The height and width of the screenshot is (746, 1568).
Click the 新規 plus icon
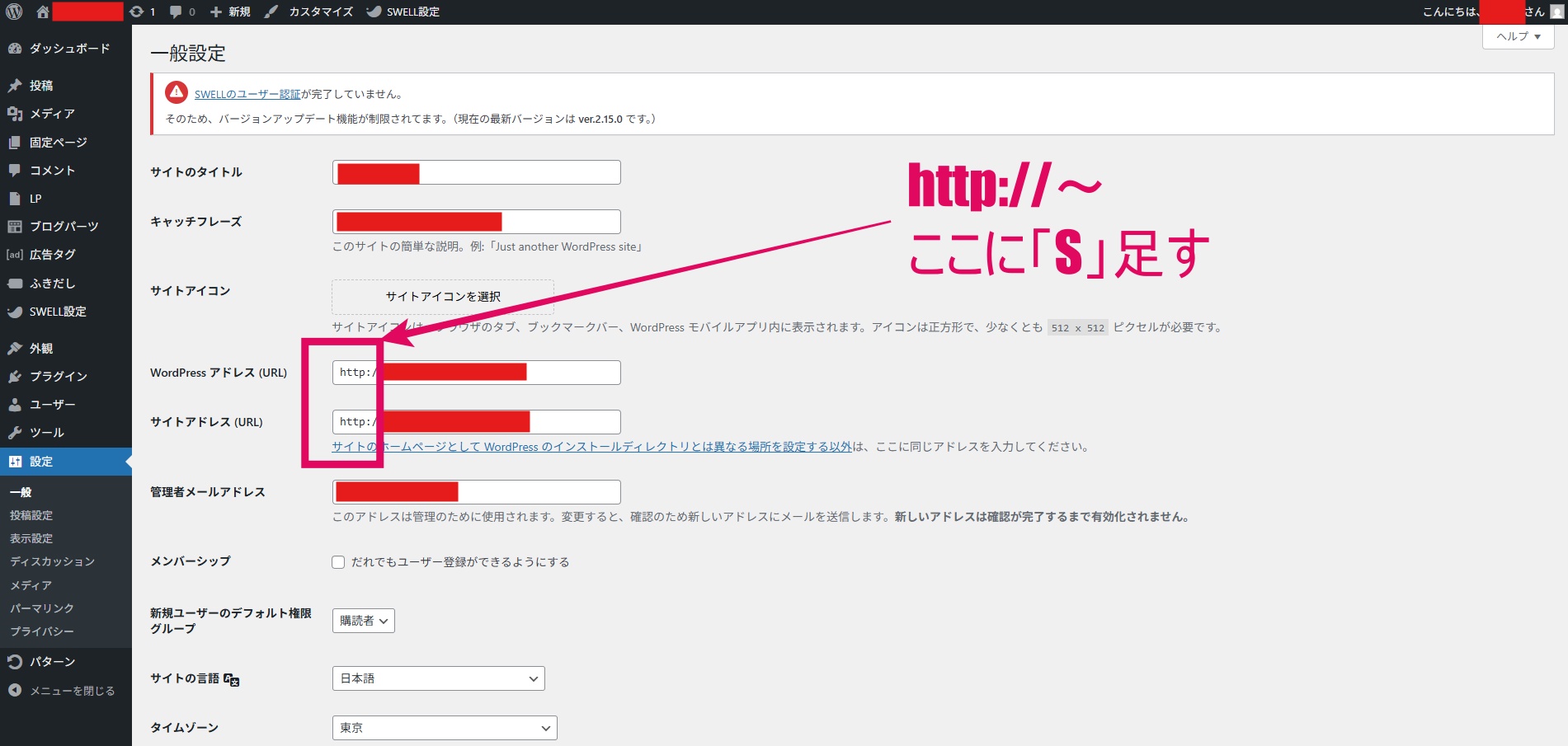[215, 12]
